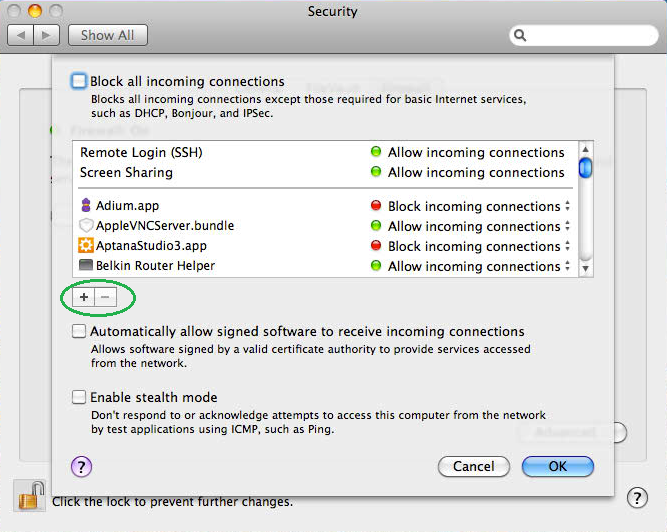Click the lock icon to prevent changes
Viewport: 667px width, 532px height.
coord(28,497)
